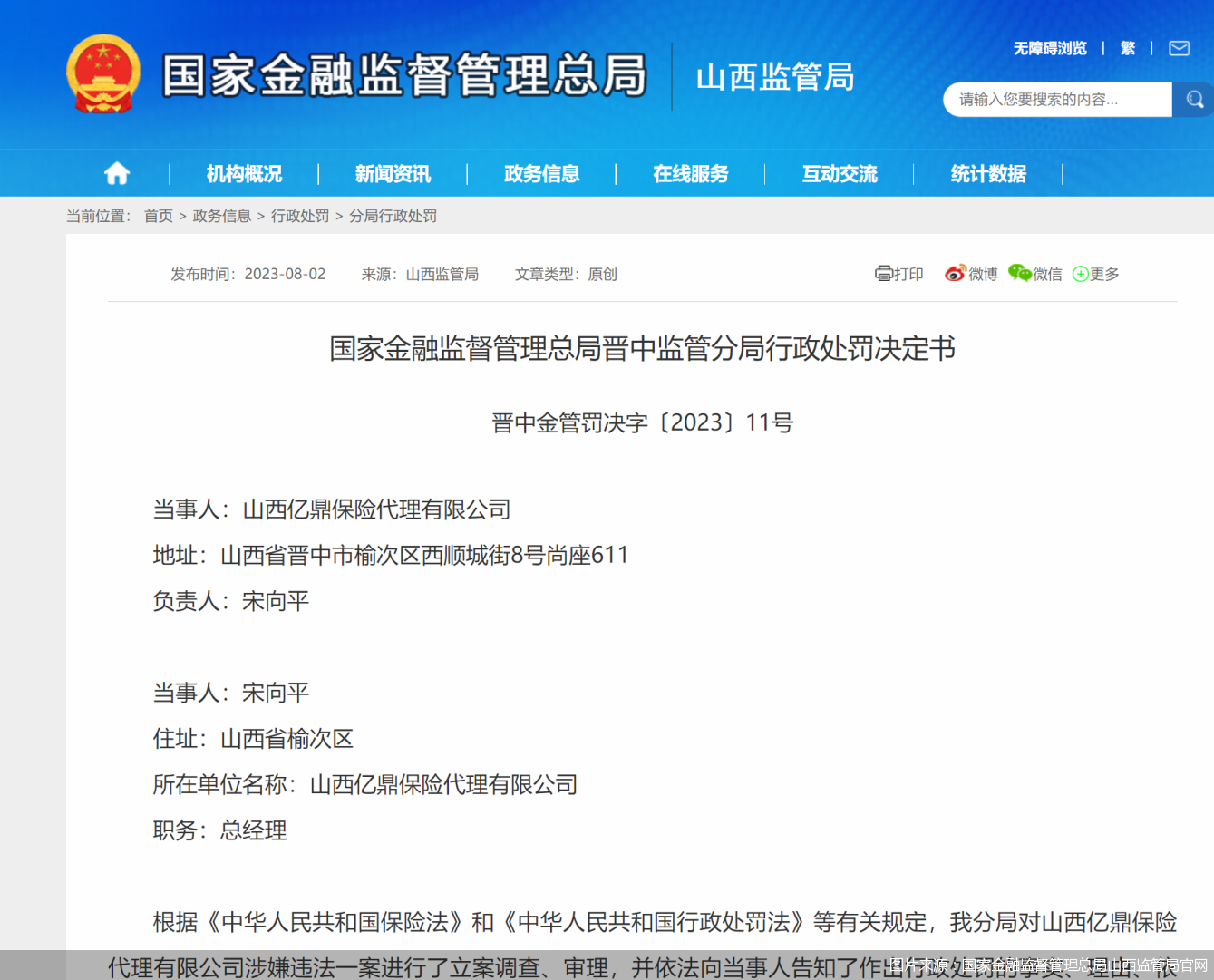Click the national emblem site logo
This screenshot has height=980, width=1214.
pos(102,73)
